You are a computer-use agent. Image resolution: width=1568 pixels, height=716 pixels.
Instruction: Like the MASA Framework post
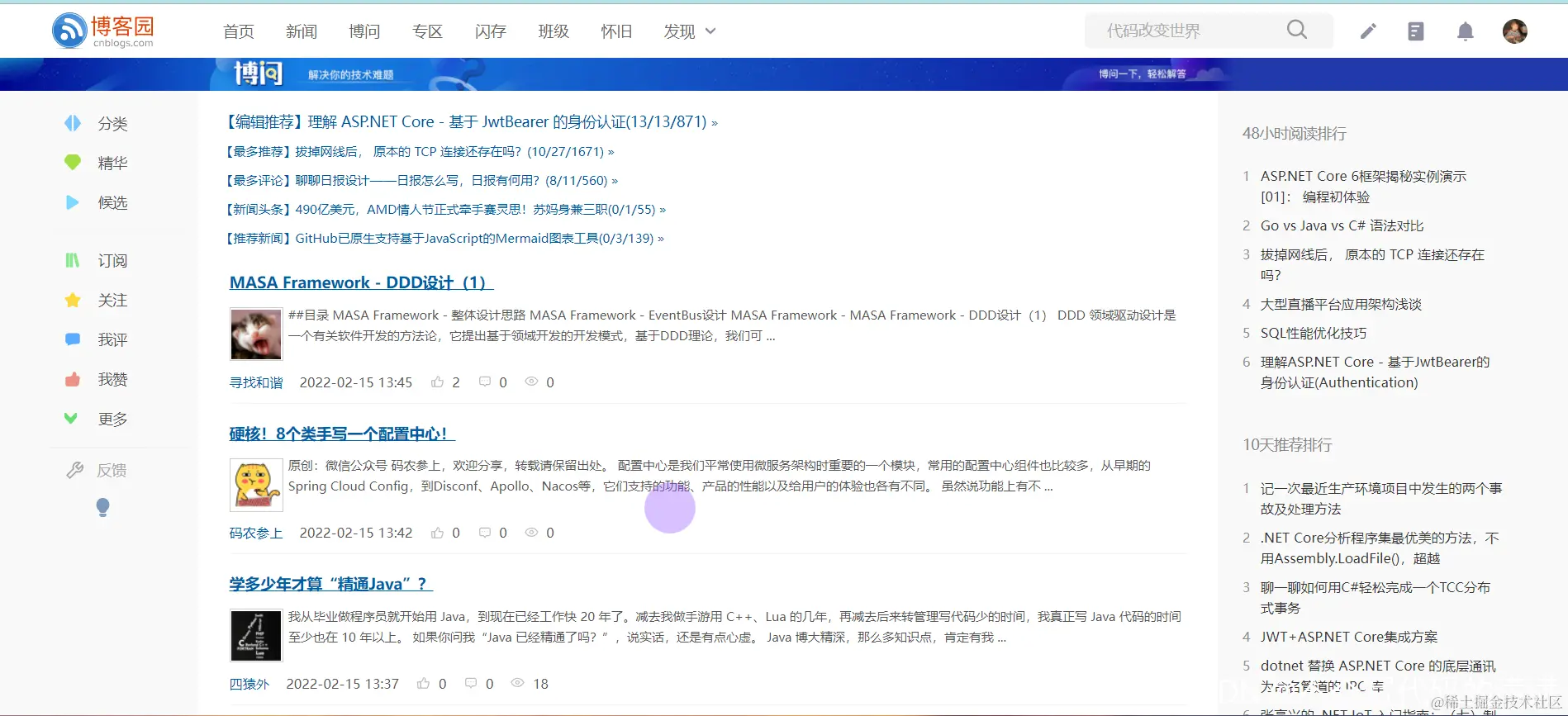[x=437, y=382]
